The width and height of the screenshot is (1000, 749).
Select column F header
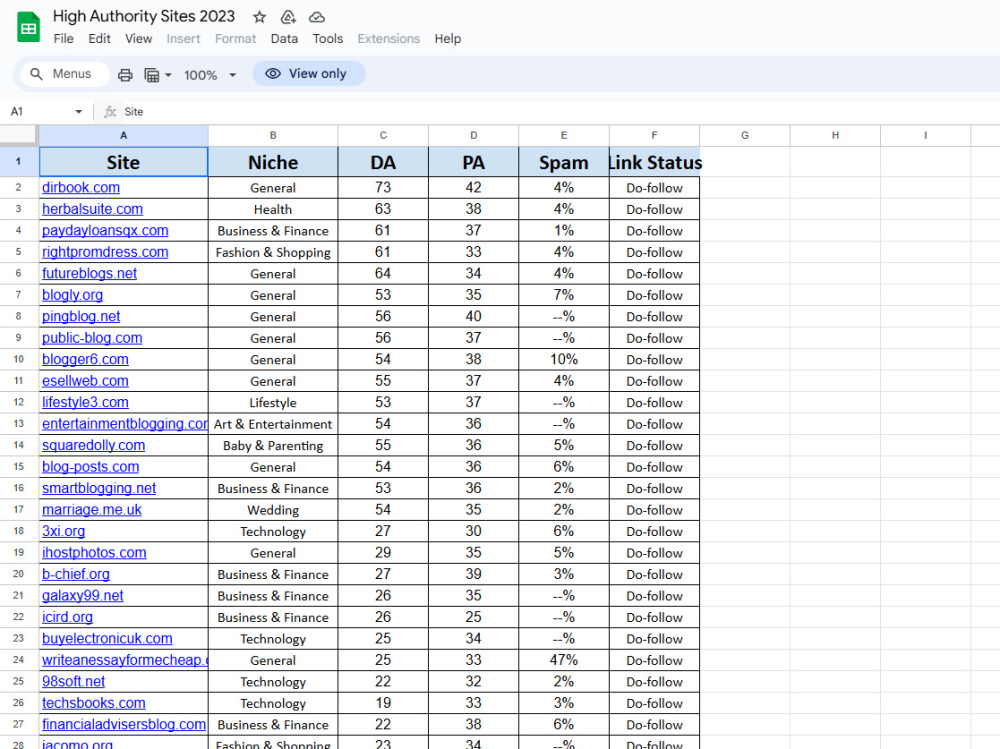click(654, 135)
